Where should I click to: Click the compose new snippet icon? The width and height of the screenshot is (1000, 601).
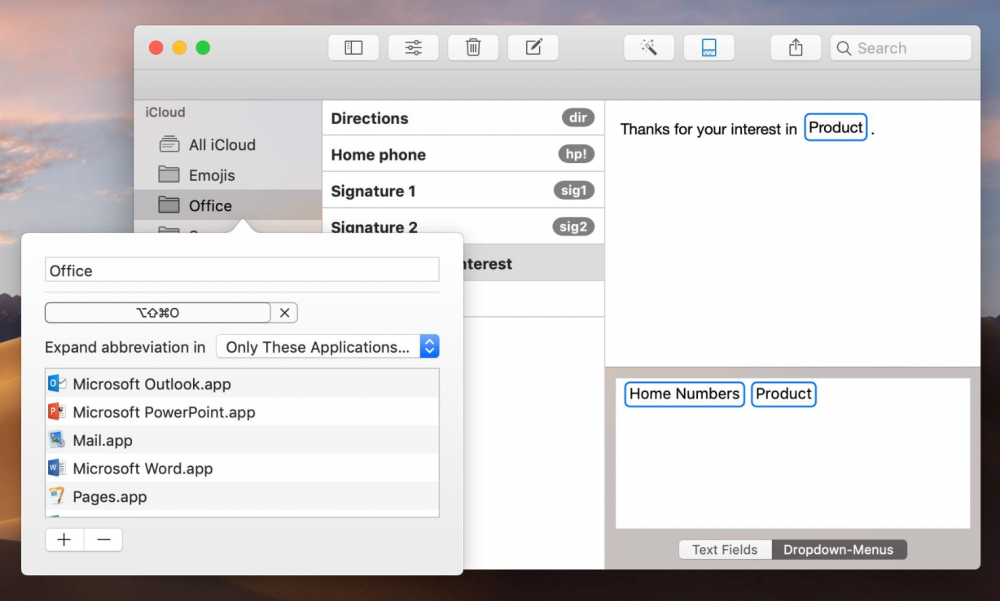533,48
